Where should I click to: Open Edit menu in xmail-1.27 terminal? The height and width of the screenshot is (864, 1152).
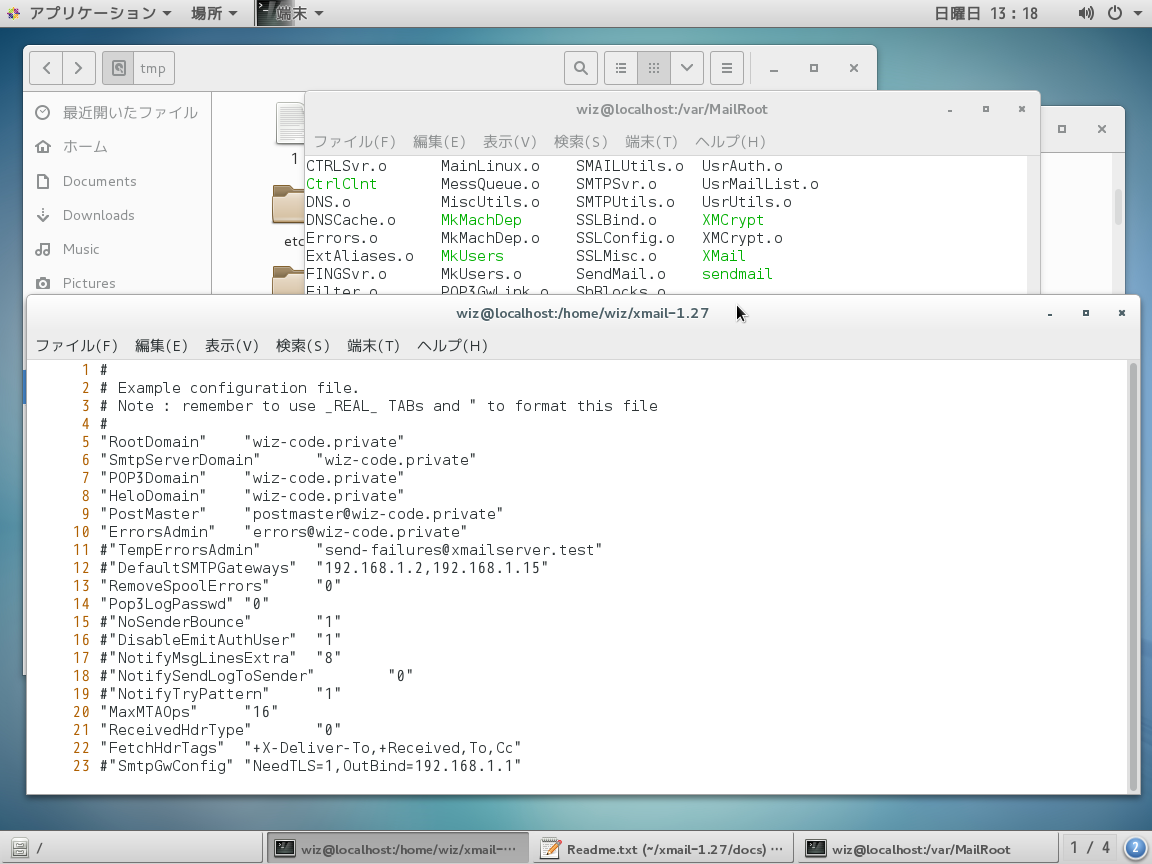[x=161, y=346]
